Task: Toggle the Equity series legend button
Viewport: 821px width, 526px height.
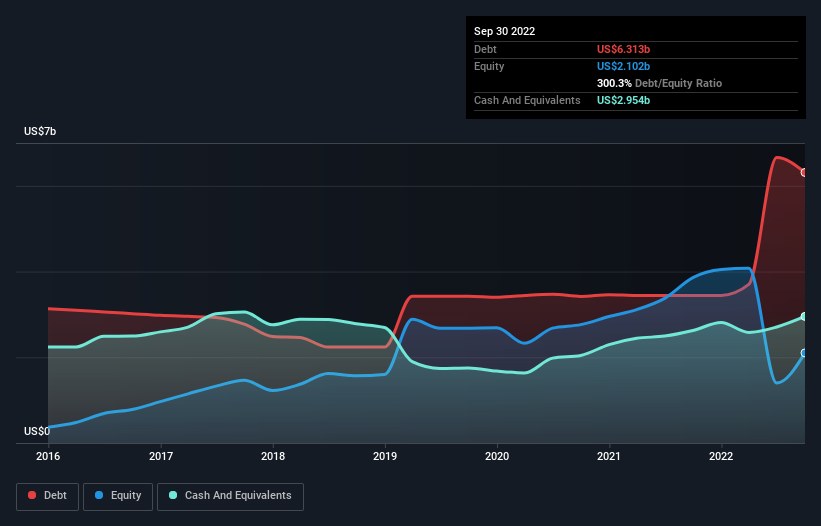Action: point(118,496)
